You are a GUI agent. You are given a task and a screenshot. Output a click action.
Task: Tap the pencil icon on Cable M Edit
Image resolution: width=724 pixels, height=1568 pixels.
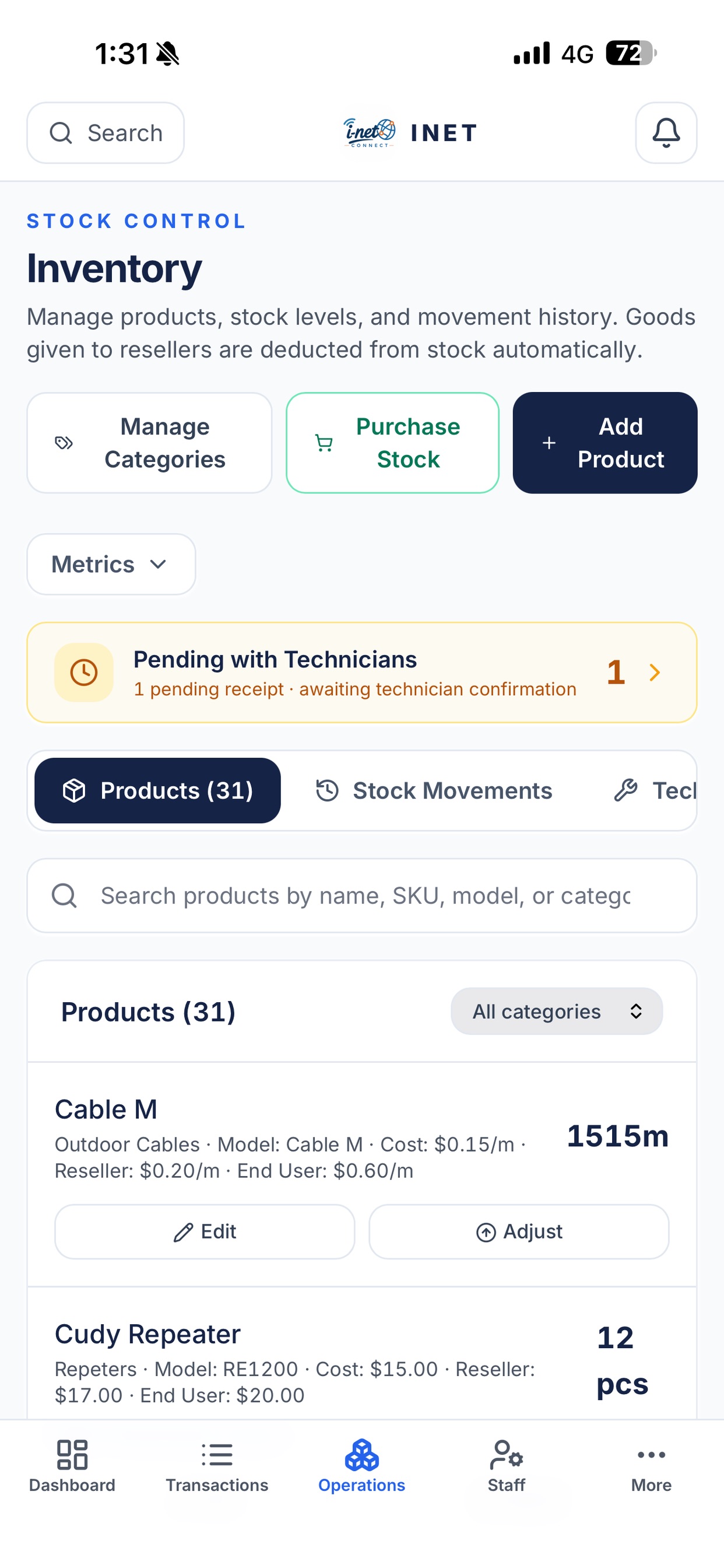pyautogui.click(x=183, y=1233)
